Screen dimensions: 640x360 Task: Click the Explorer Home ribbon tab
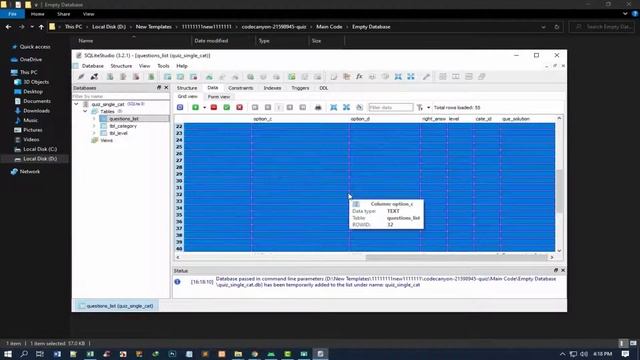coord(38,14)
